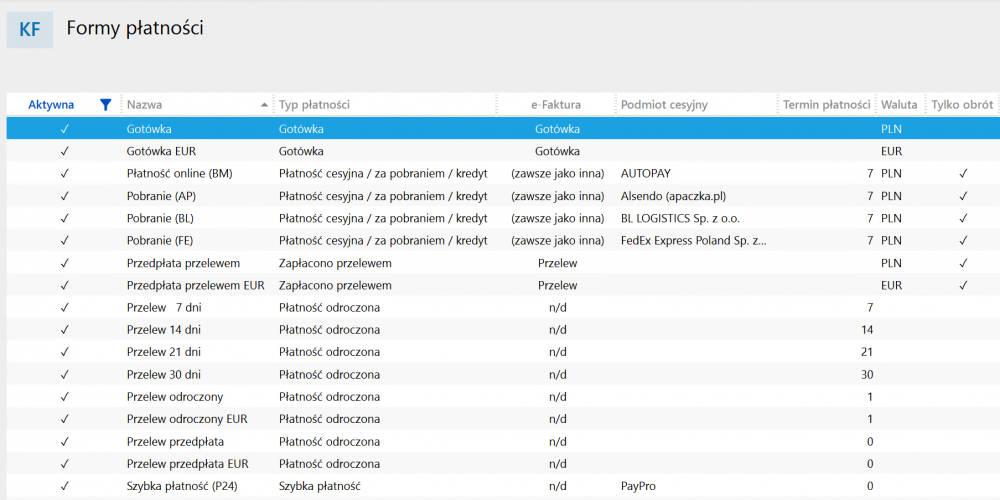Image resolution: width=1000 pixels, height=500 pixels.
Task: Click the KF module icon
Action: pyautogui.click(x=30, y=29)
